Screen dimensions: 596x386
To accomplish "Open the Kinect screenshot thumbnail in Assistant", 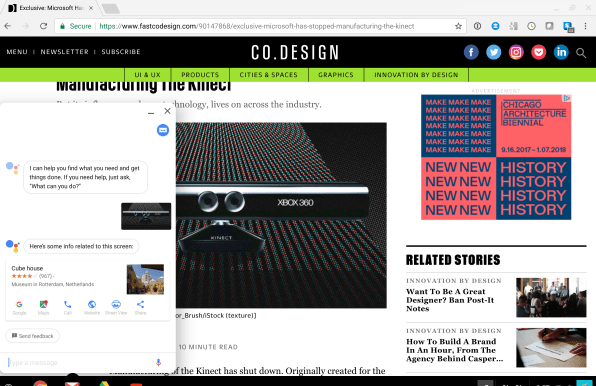I will 146,216.
